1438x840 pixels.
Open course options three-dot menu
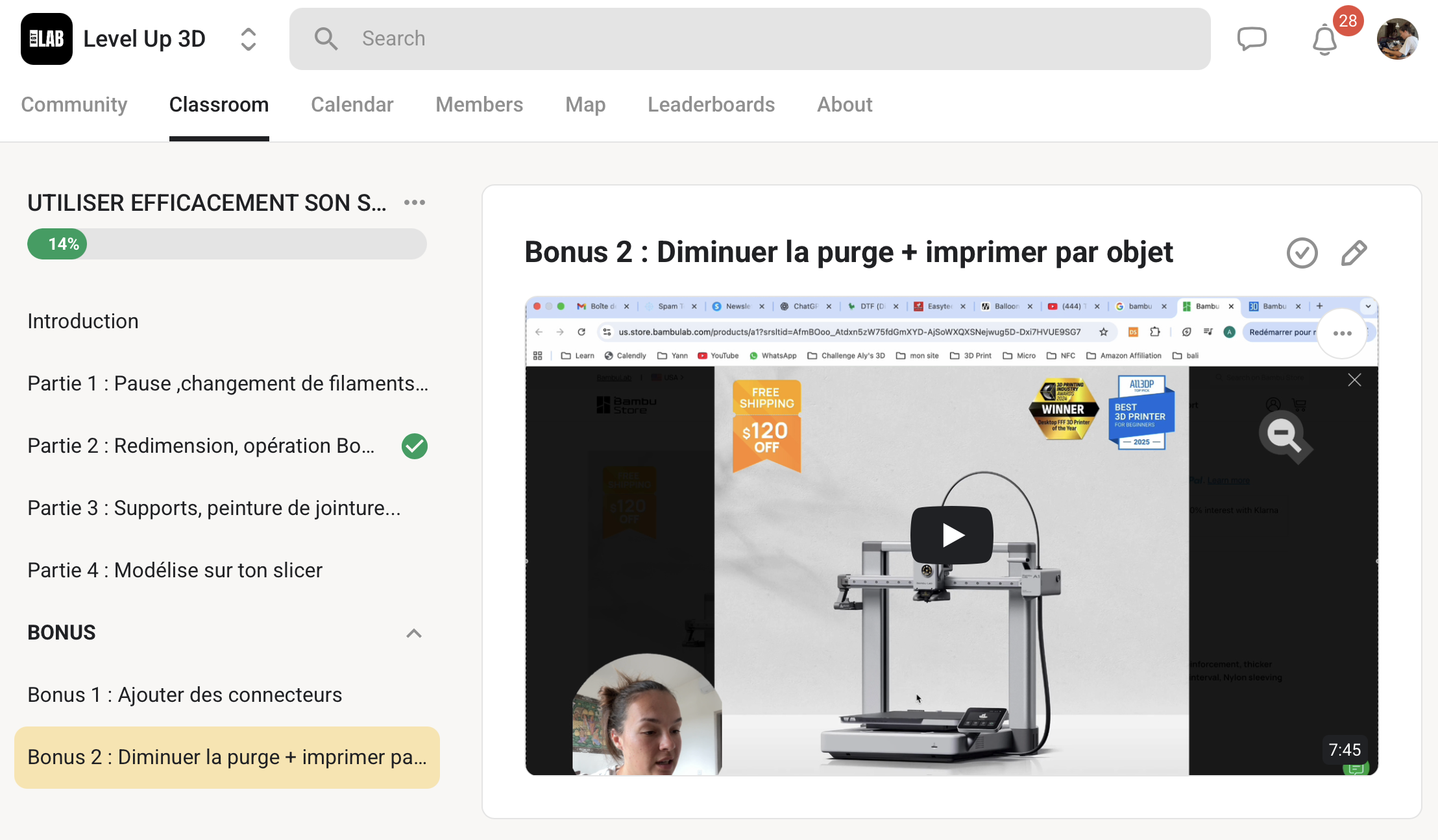415,203
